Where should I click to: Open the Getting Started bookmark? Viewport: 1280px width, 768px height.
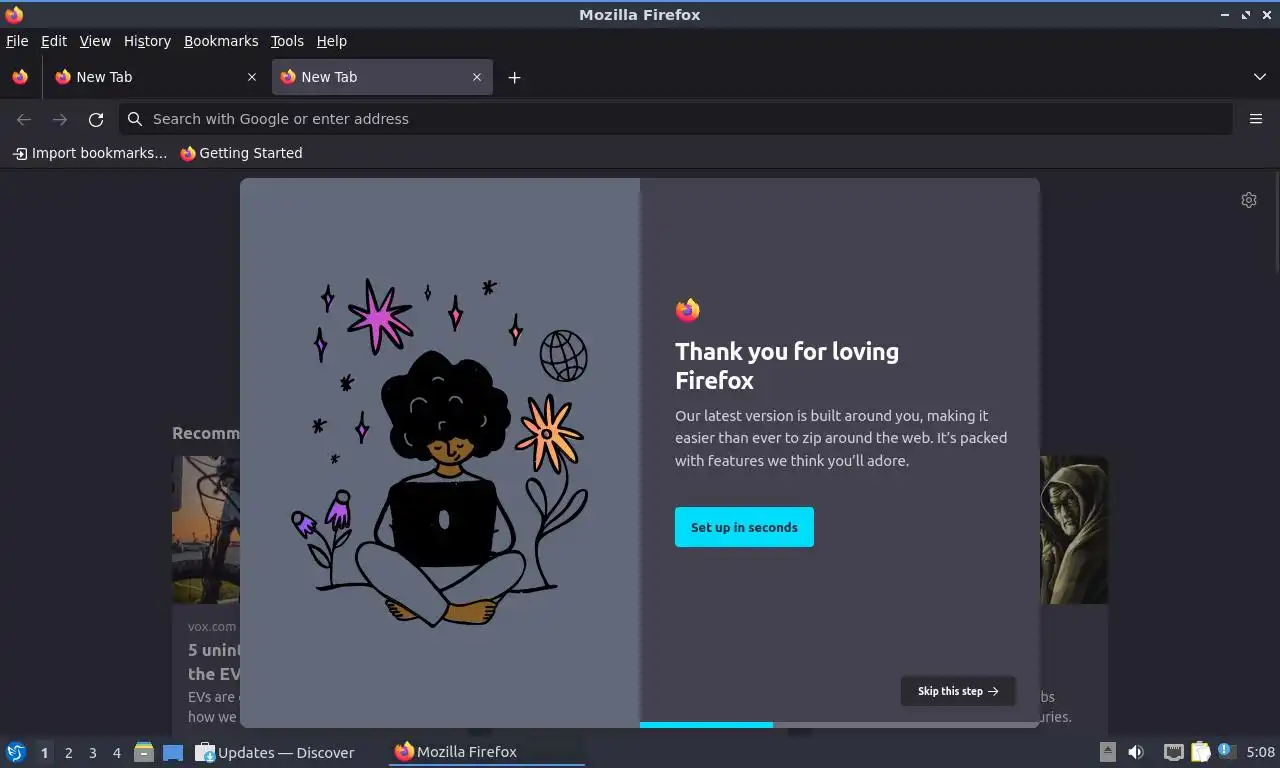click(241, 153)
